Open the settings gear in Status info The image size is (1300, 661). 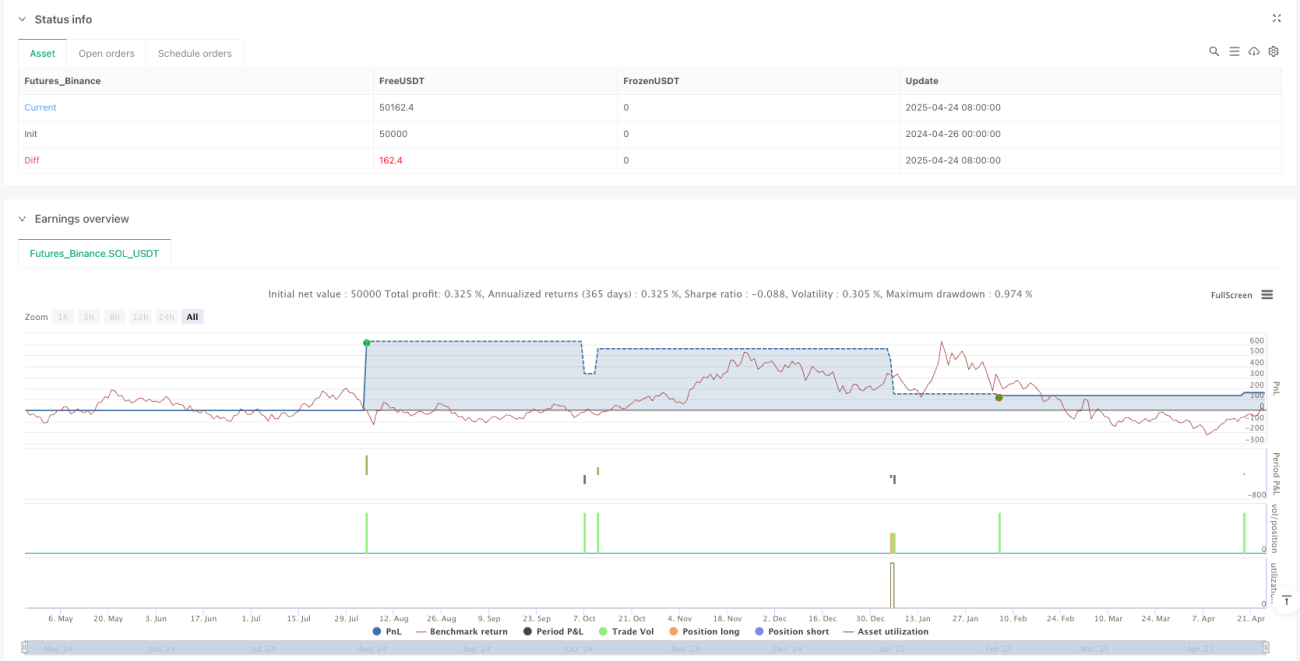1273,51
